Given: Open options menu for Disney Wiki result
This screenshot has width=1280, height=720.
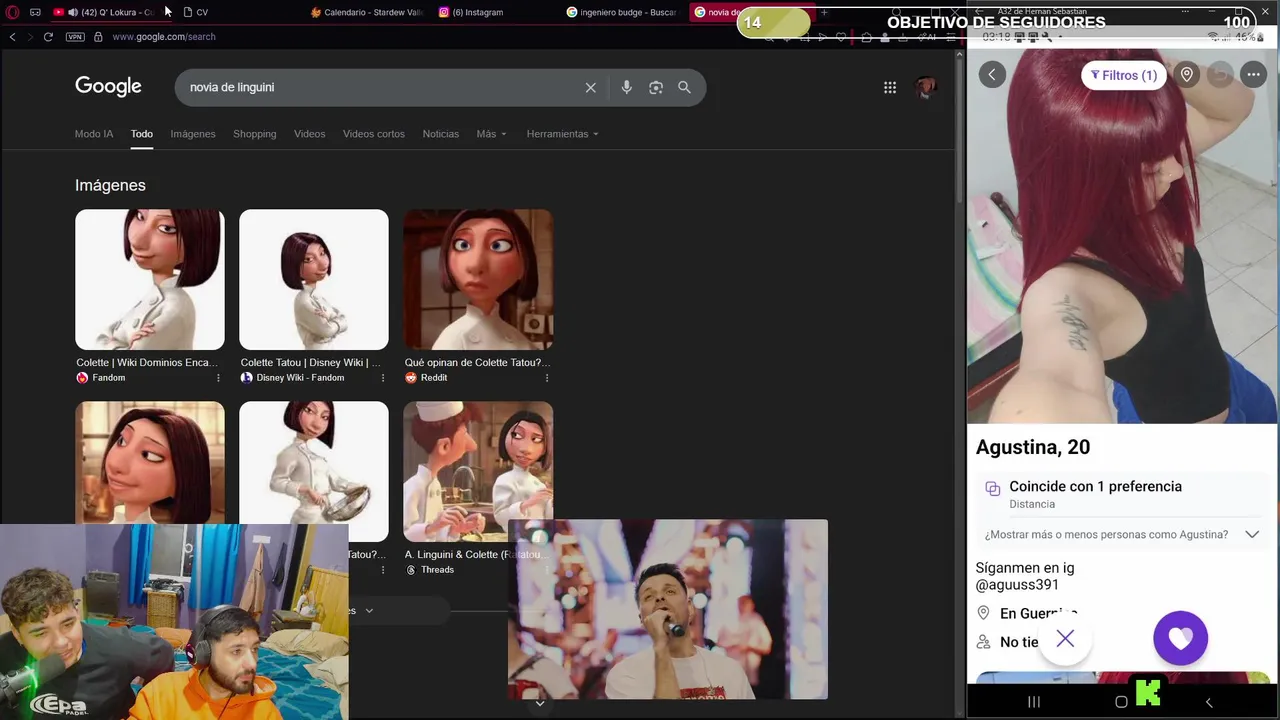Looking at the screenshot, I should point(382,378).
